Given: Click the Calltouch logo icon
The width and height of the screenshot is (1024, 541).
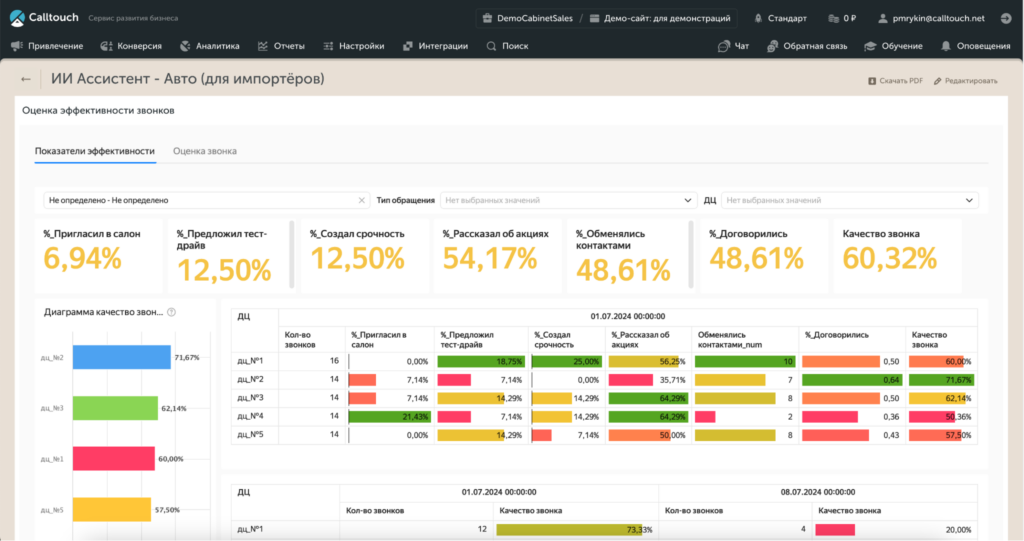Looking at the screenshot, I should 16,17.
